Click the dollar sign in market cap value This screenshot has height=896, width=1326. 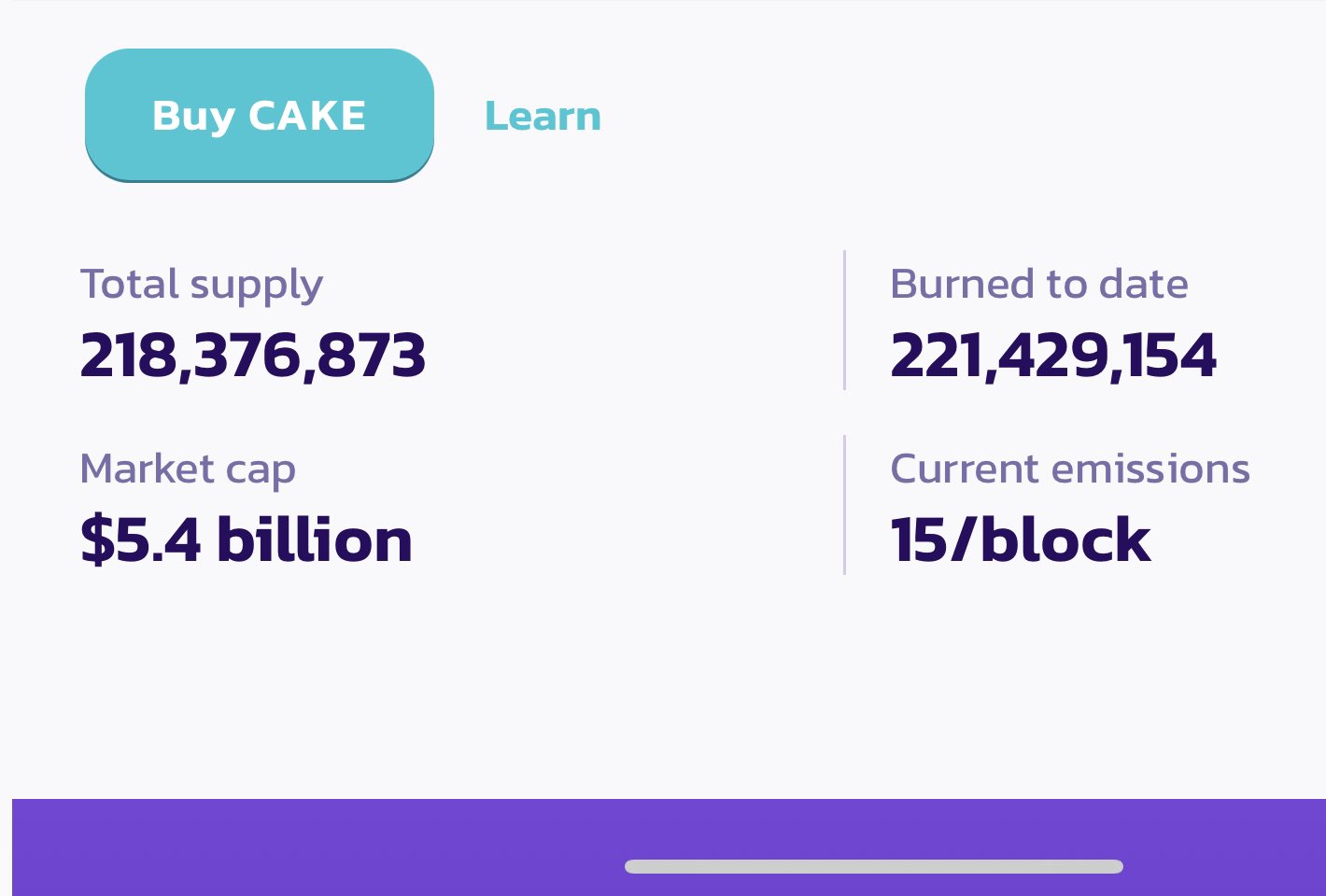pyautogui.click(x=96, y=540)
